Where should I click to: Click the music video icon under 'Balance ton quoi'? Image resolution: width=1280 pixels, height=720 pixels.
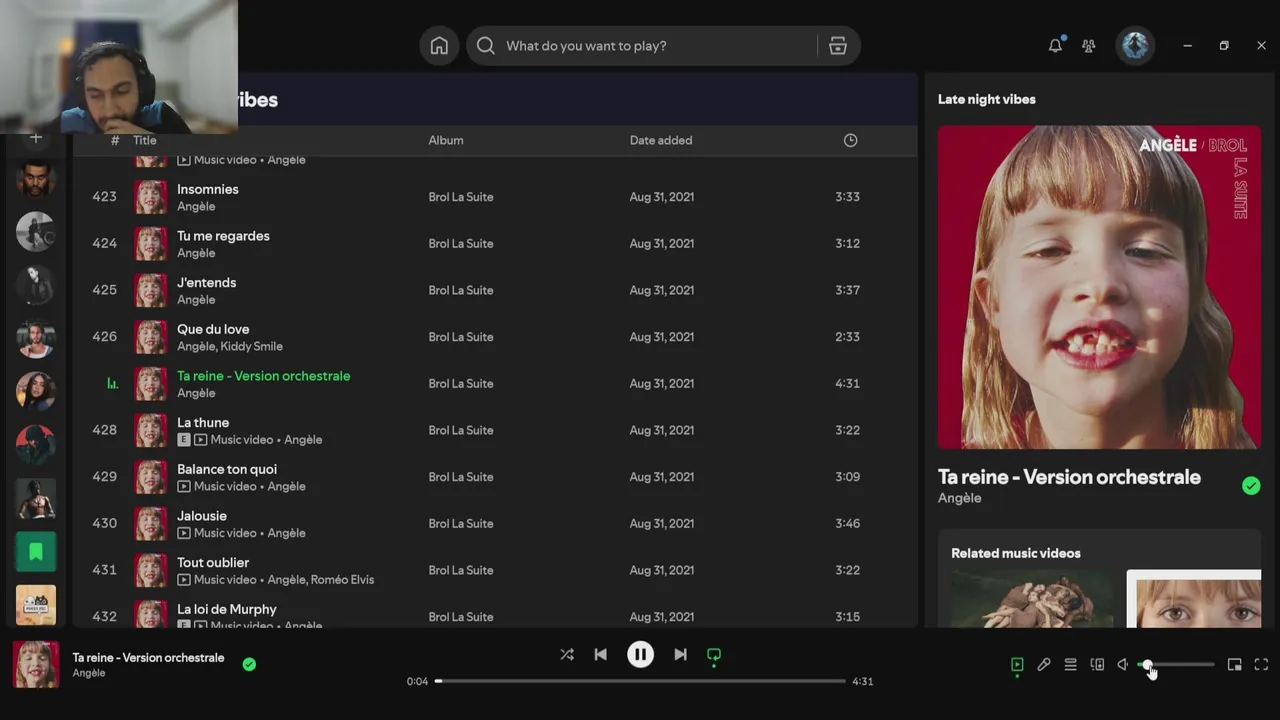[184, 487]
